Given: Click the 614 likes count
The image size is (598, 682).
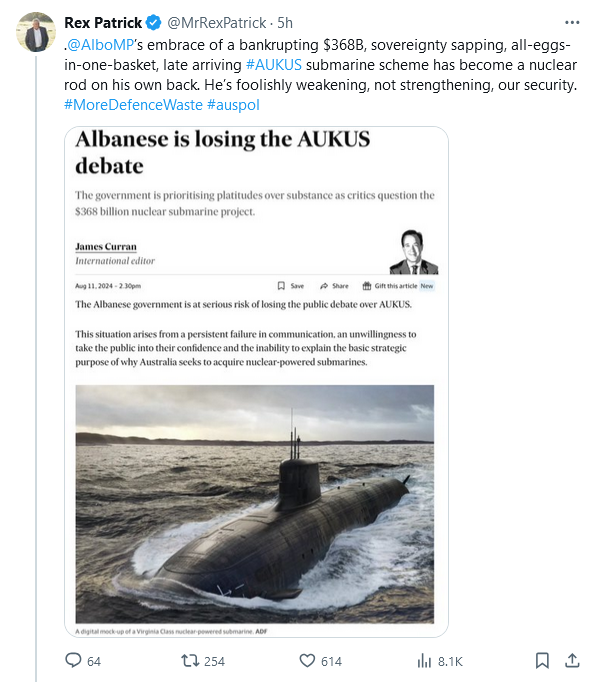Looking at the screenshot, I should coord(331,662).
